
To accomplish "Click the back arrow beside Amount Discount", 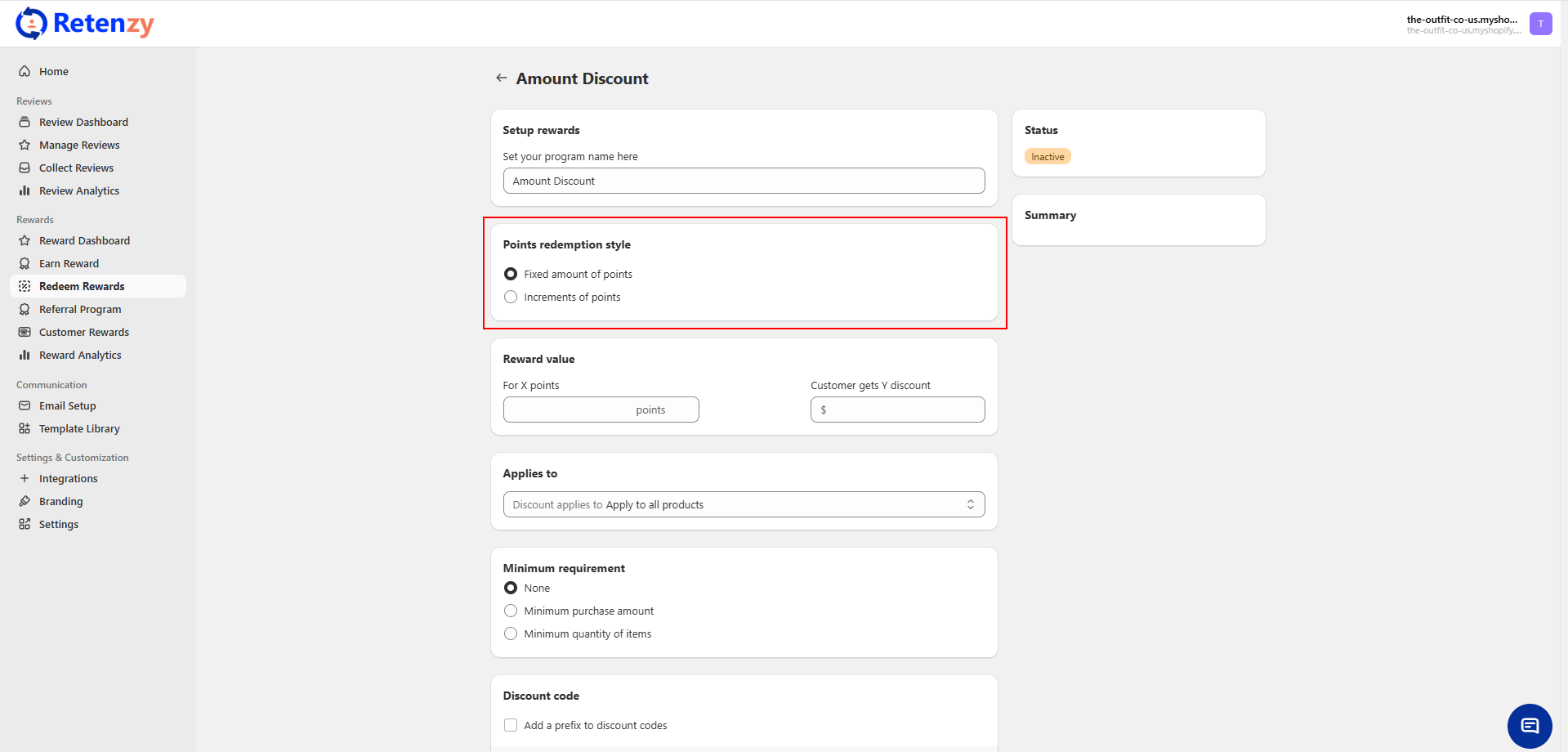I will pyautogui.click(x=501, y=78).
